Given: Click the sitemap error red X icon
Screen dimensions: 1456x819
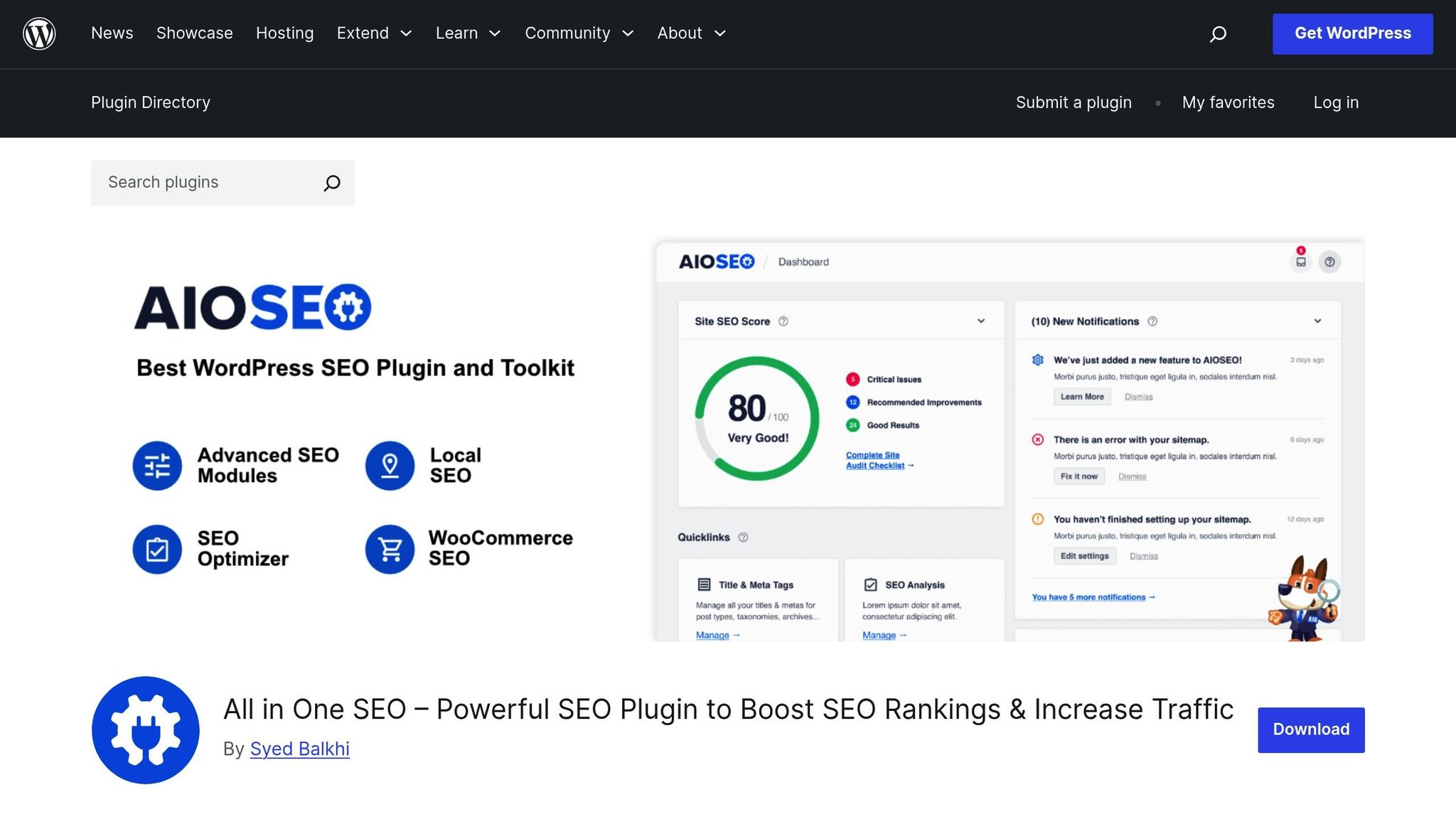Looking at the screenshot, I should pos(1038,439).
